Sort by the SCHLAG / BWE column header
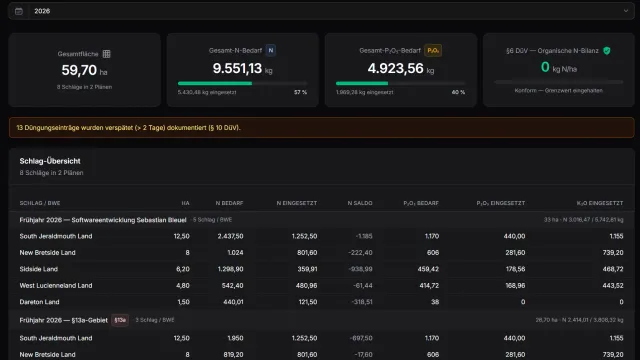This screenshot has width=640, height=360. (x=40, y=203)
